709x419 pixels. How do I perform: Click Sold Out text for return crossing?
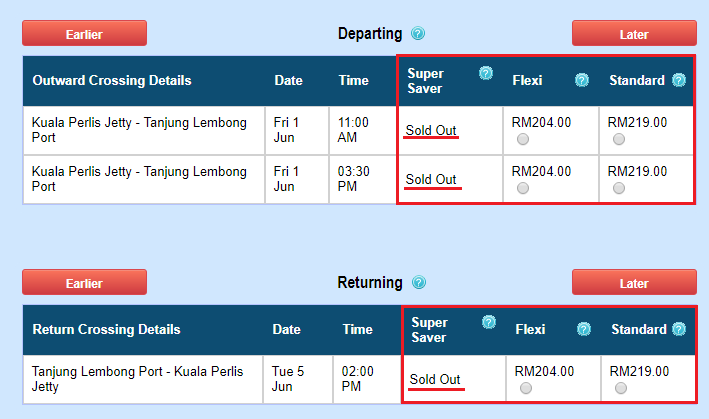tap(436, 380)
